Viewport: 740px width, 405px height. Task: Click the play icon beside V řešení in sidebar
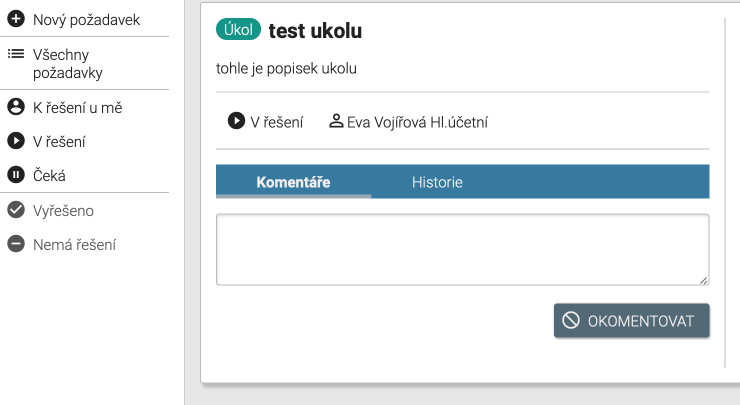16,141
